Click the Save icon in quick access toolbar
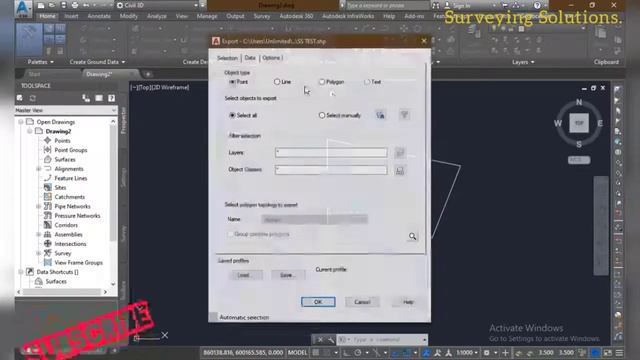640x360 pixels. [x=63, y=5]
